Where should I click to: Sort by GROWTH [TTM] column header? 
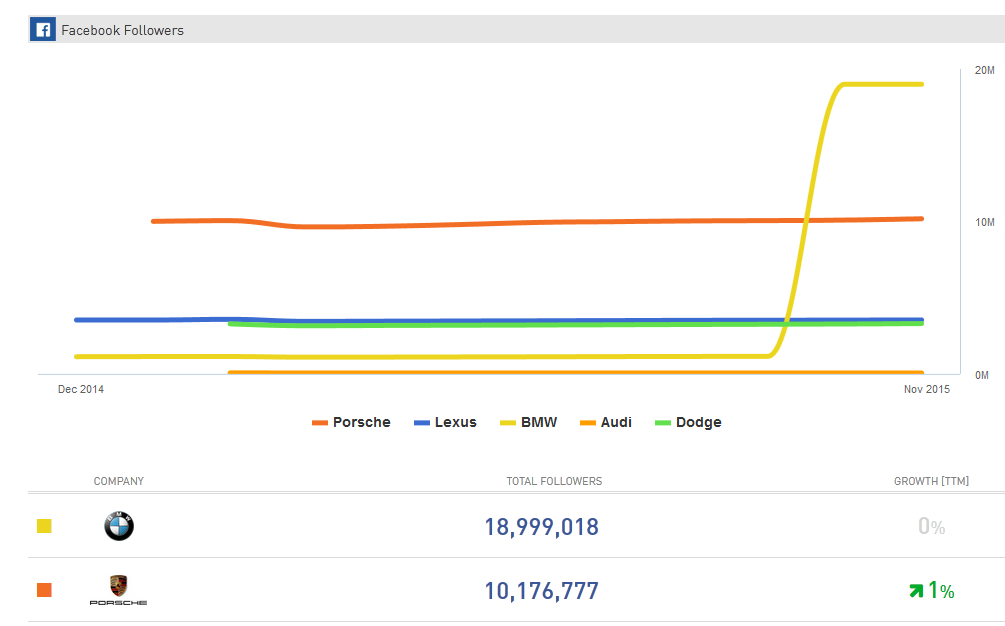[931, 481]
